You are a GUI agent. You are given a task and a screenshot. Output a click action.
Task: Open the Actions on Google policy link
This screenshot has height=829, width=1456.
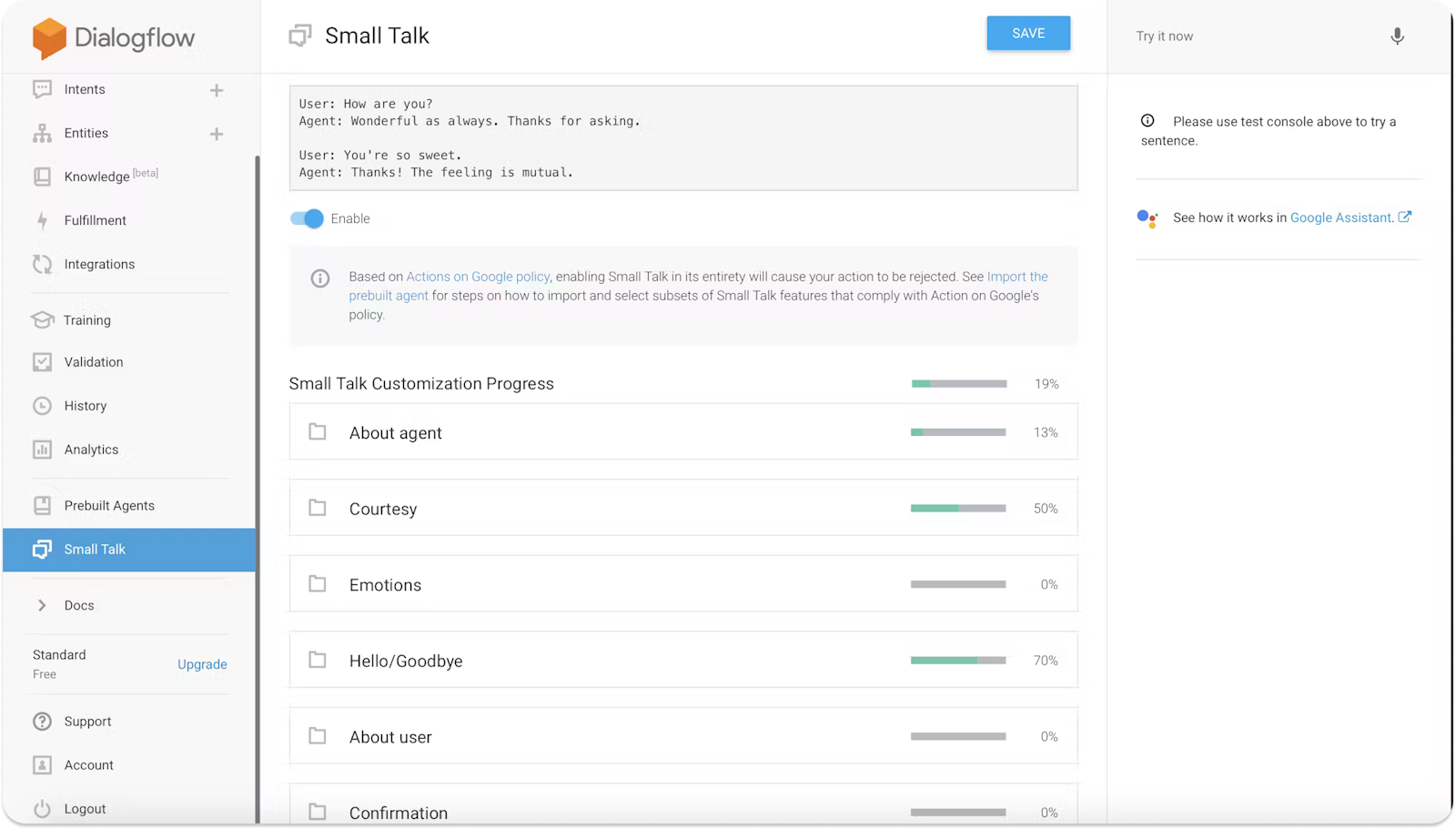pyautogui.click(x=478, y=276)
